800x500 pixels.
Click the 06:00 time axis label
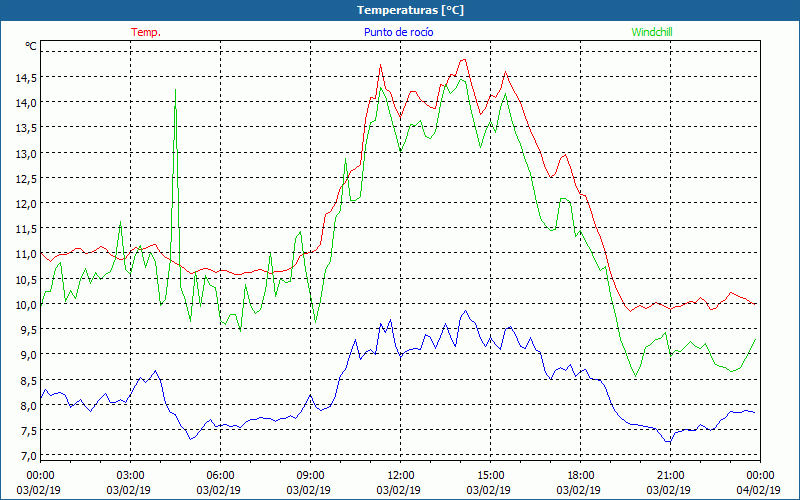pos(220,476)
